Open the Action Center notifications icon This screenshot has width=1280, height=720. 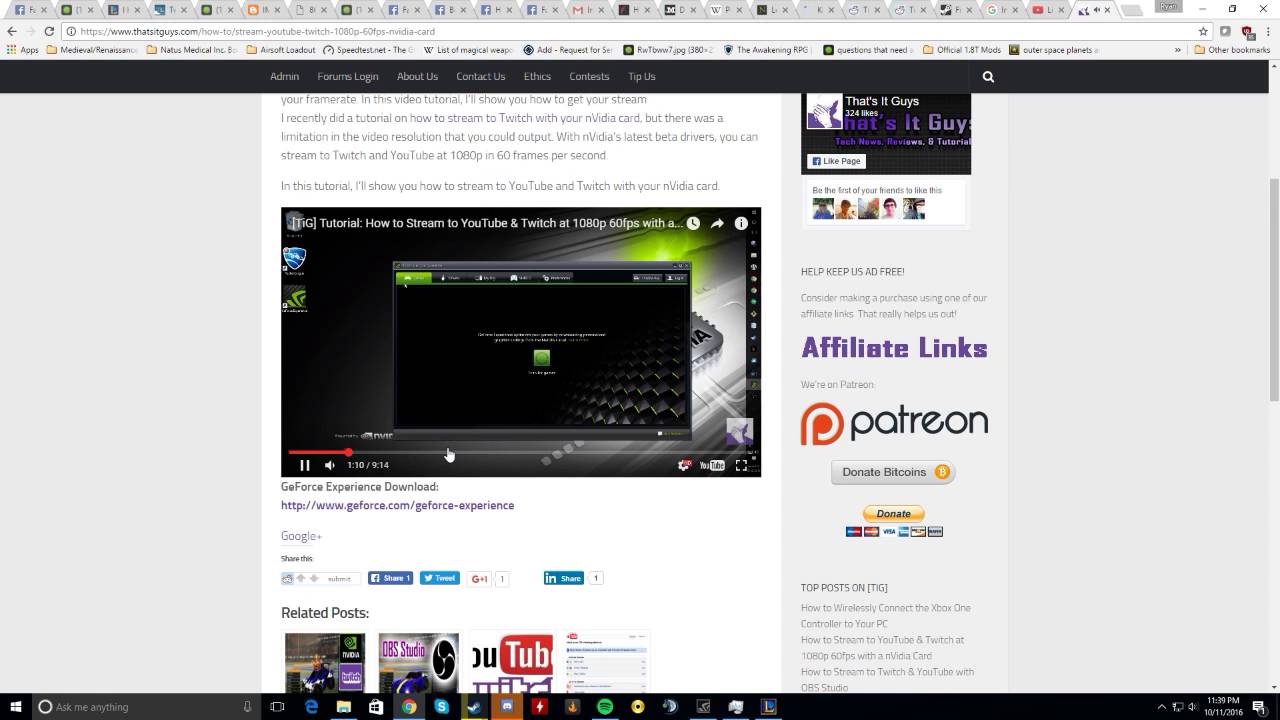[x=1258, y=707]
